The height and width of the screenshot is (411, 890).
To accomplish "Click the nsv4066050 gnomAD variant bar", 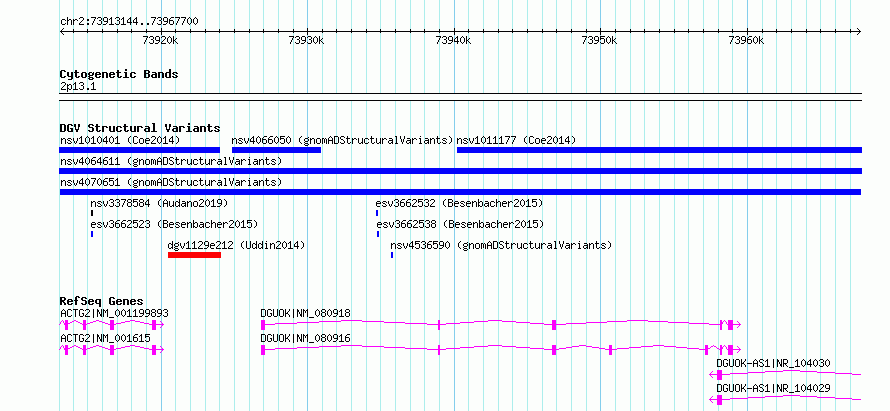I will 276,150.
